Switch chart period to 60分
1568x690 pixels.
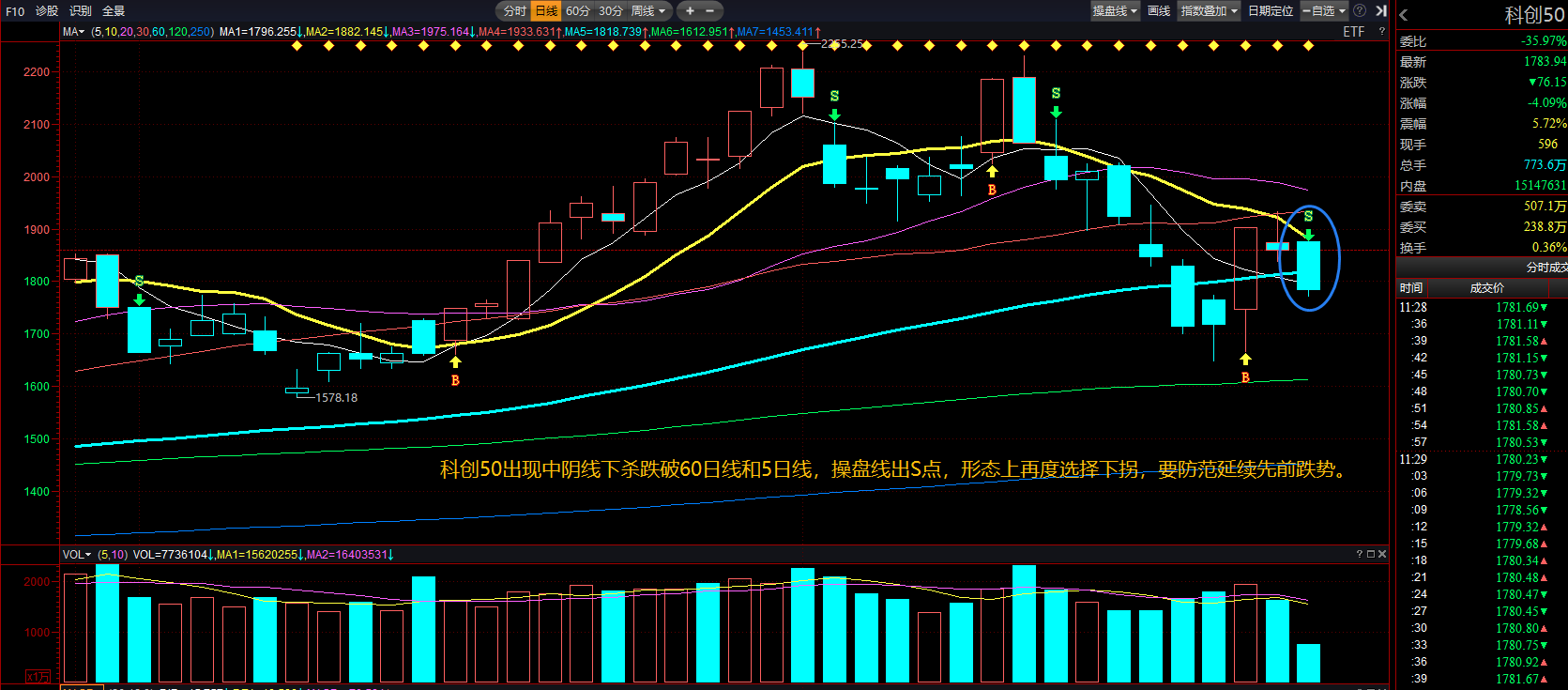click(x=577, y=11)
